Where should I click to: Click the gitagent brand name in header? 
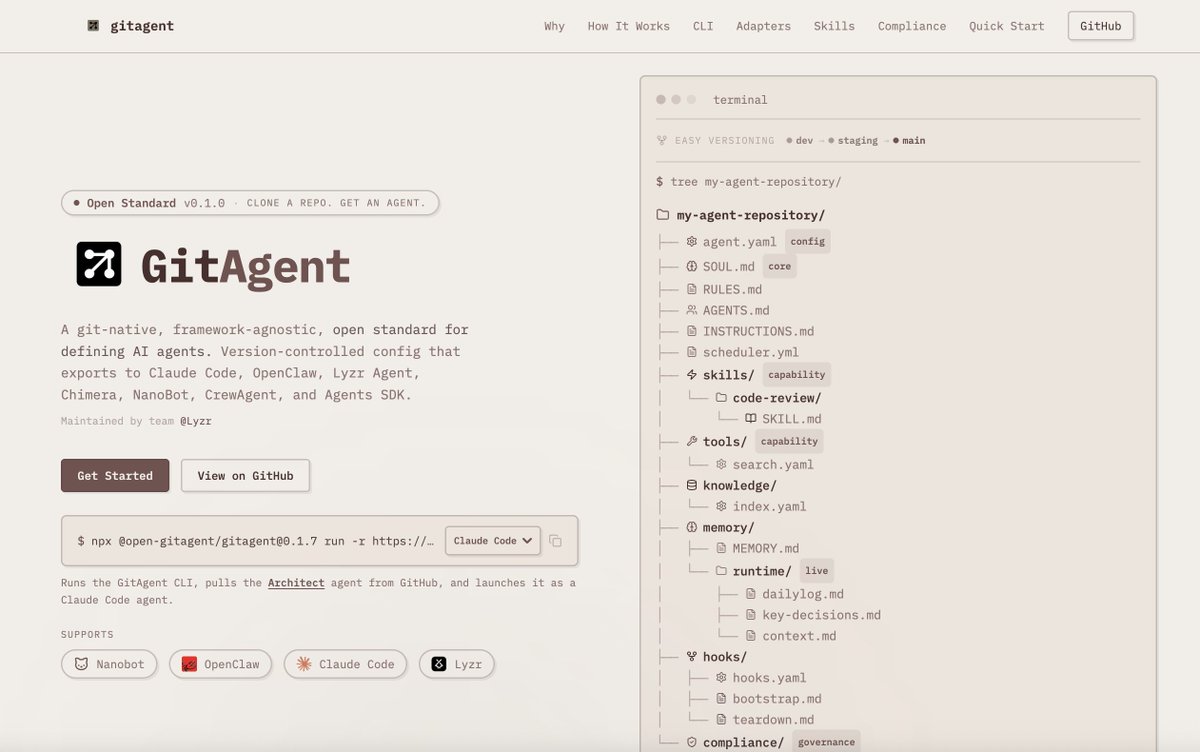(143, 26)
